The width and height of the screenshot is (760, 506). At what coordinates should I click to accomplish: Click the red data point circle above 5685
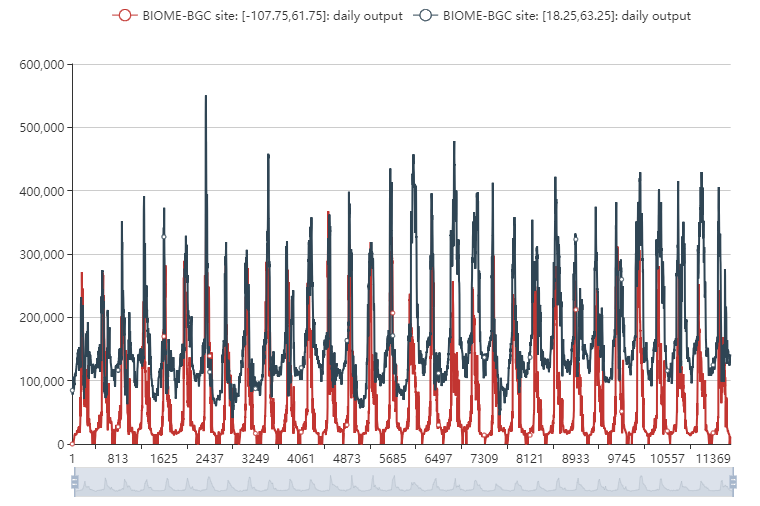coord(392,313)
